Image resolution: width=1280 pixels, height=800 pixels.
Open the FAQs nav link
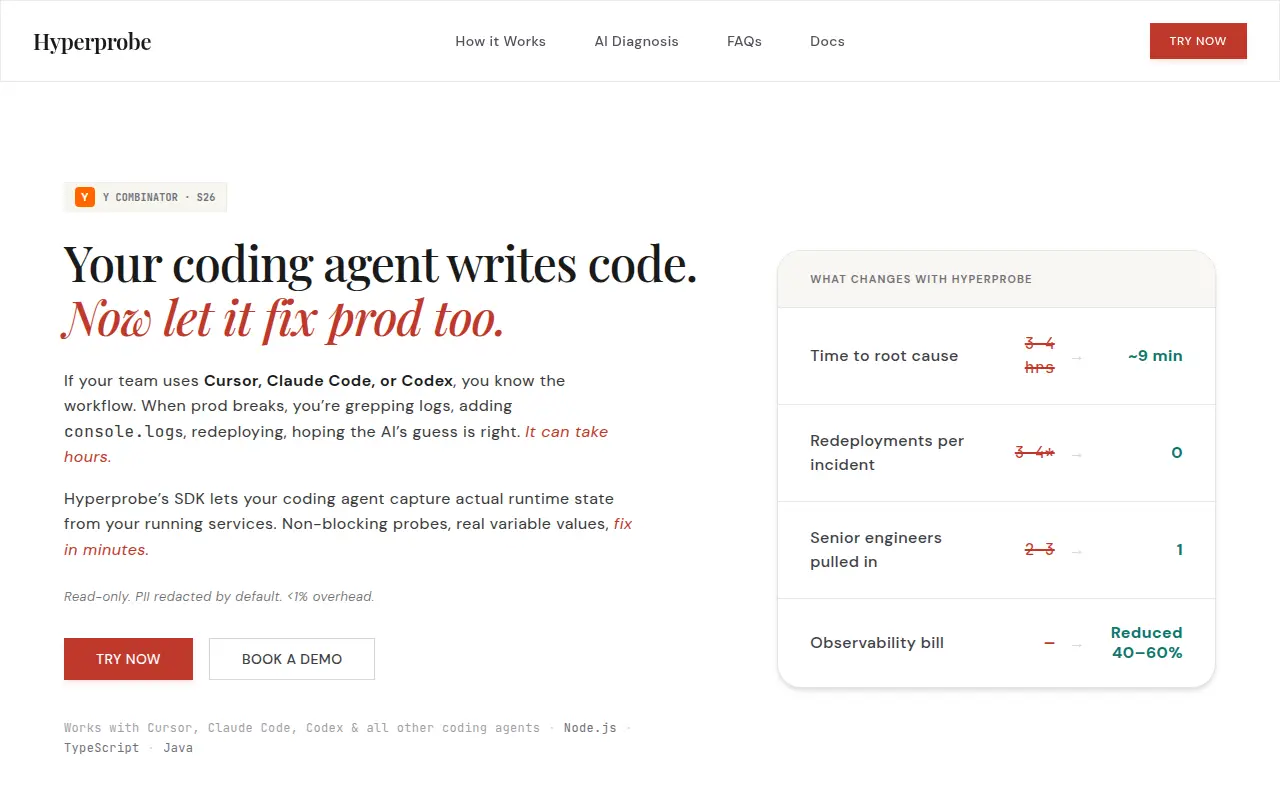(744, 41)
